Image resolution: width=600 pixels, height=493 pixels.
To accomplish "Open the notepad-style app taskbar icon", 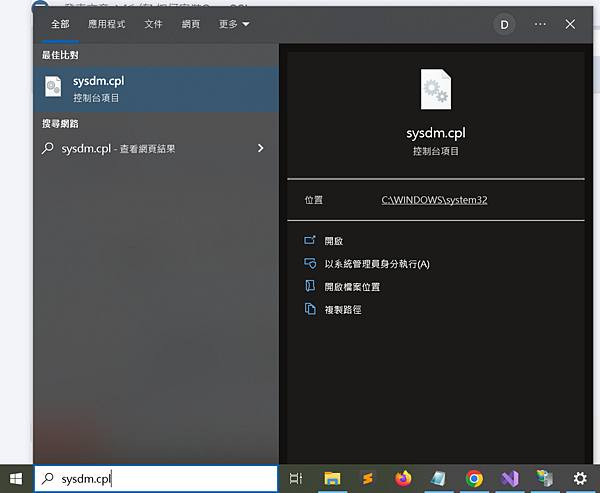I will 439,478.
